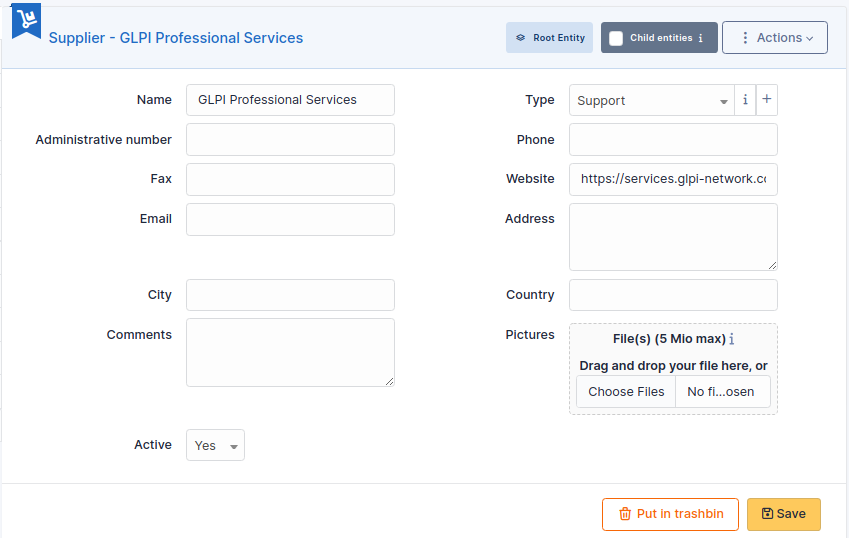Click the Put in trashbin button
This screenshot has height=538, width=849.
pos(670,514)
